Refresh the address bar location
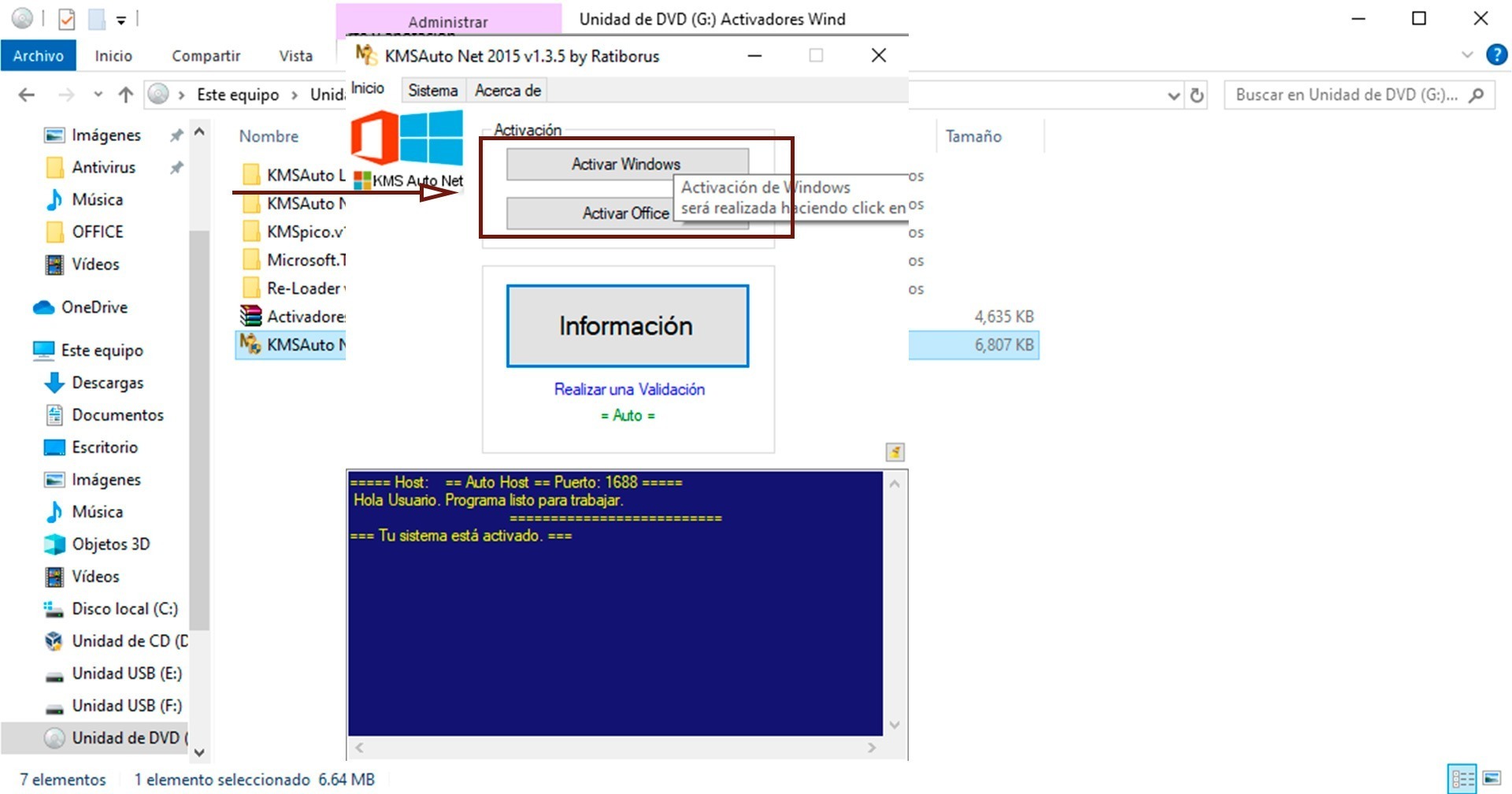The height and width of the screenshot is (794, 1512). (x=1197, y=95)
